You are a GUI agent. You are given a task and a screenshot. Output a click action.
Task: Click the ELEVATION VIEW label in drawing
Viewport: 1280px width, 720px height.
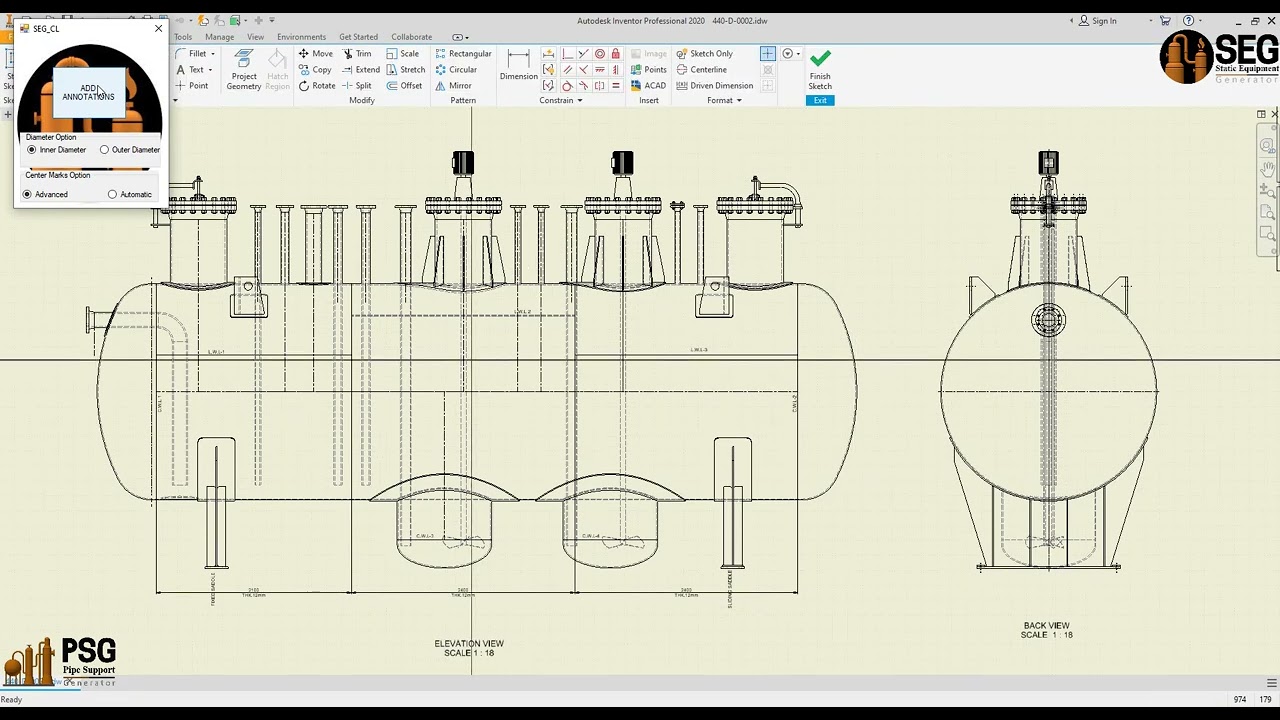469,644
